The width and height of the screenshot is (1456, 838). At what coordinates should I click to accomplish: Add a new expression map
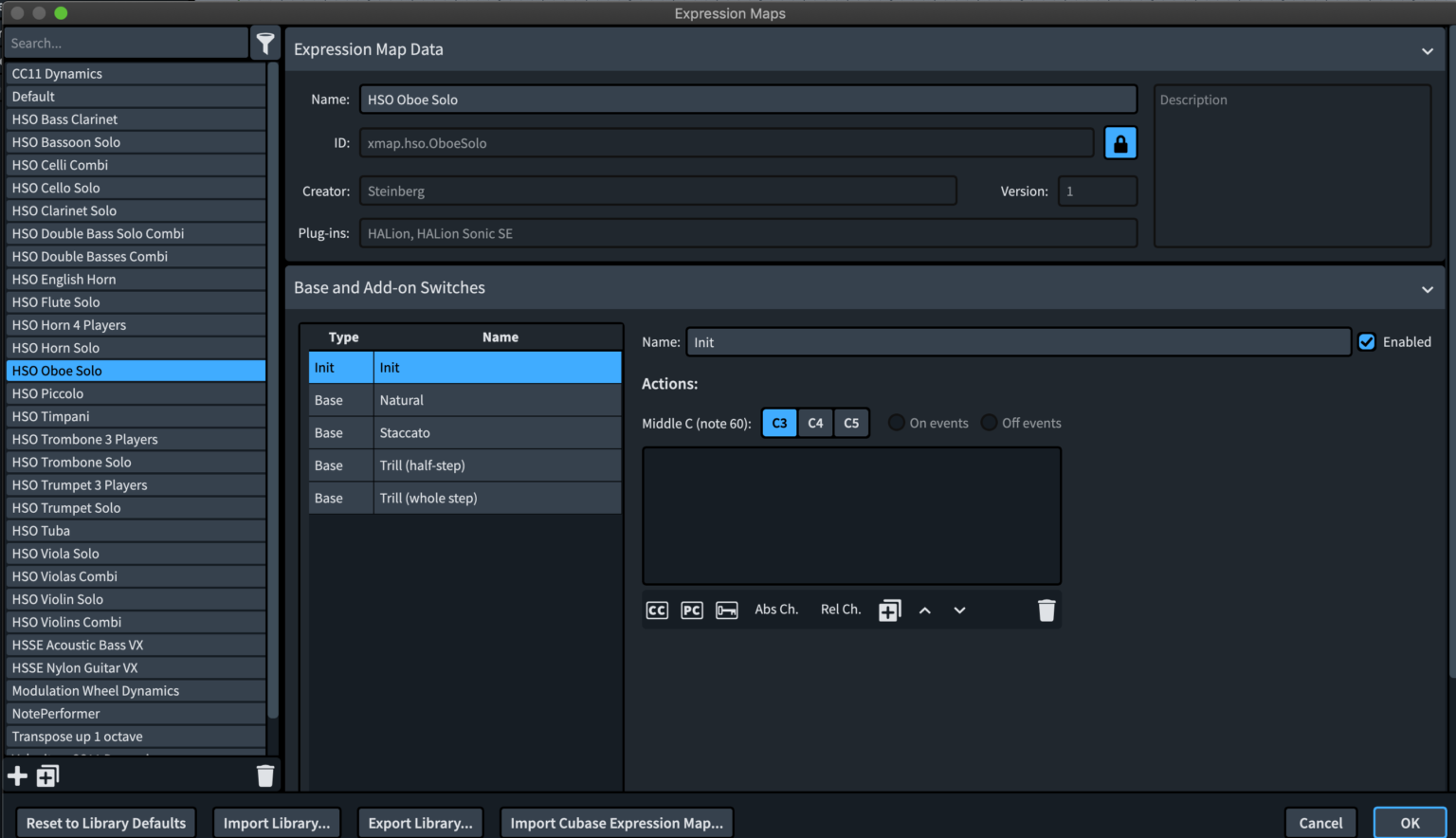[x=17, y=776]
